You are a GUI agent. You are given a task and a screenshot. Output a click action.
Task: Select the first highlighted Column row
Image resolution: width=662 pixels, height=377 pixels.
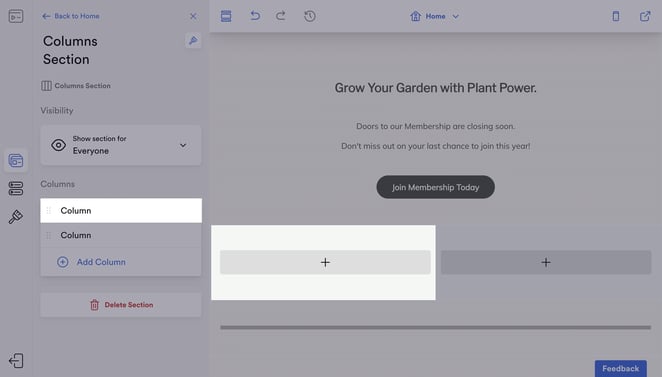[x=121, y=210]
